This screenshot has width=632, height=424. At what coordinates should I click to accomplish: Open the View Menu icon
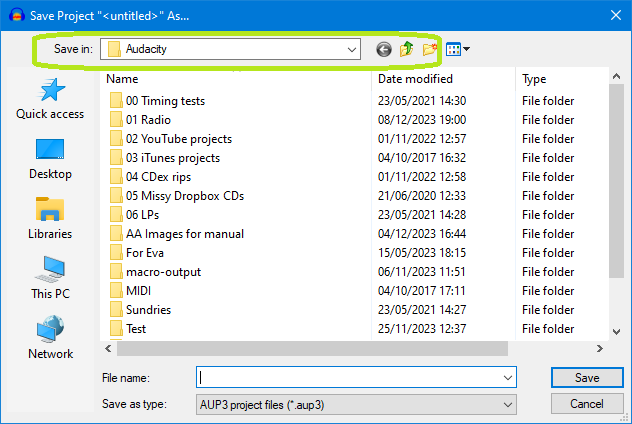click(x=458, y=49)
